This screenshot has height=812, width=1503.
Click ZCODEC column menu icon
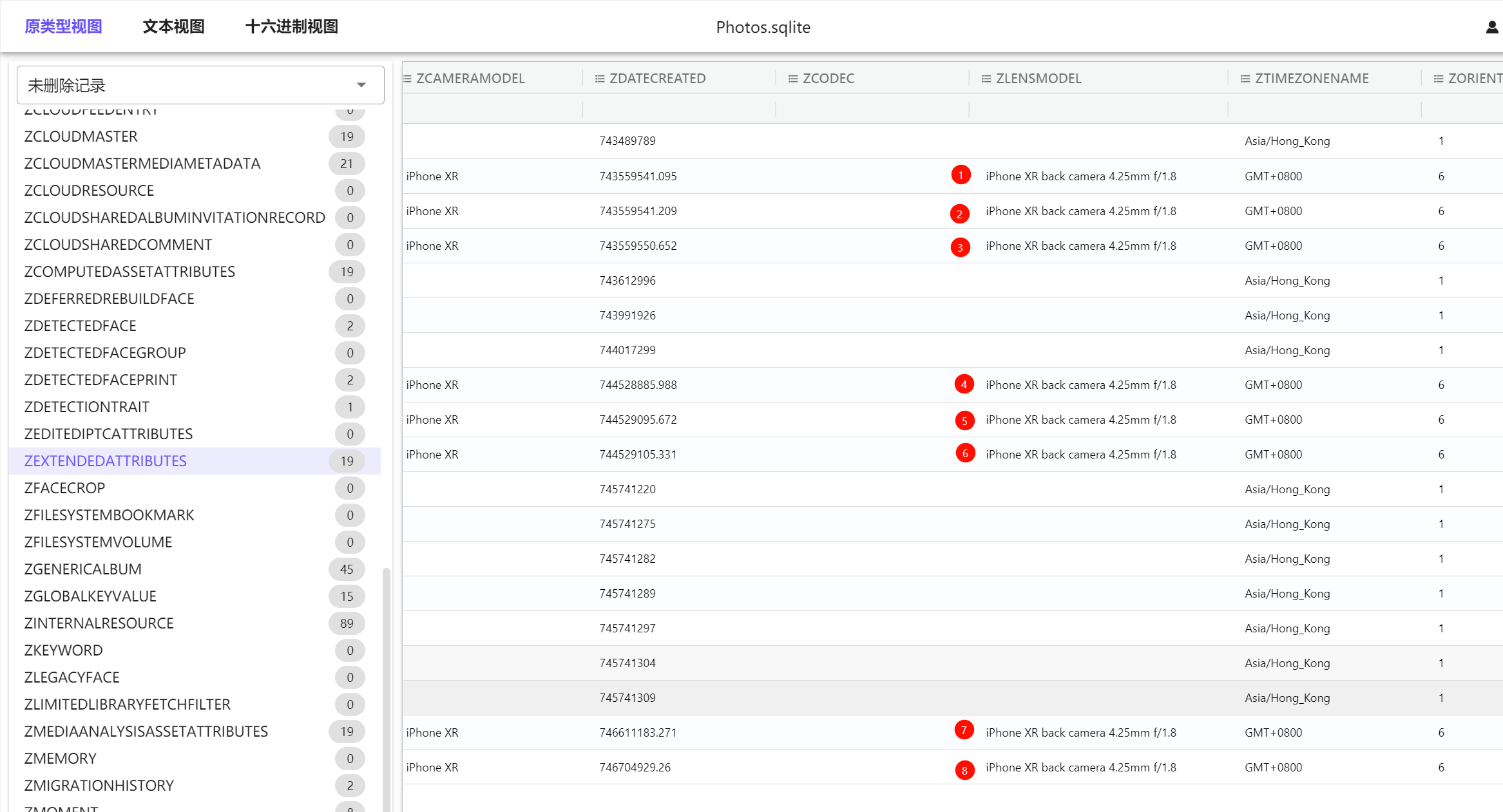(793, 79)
